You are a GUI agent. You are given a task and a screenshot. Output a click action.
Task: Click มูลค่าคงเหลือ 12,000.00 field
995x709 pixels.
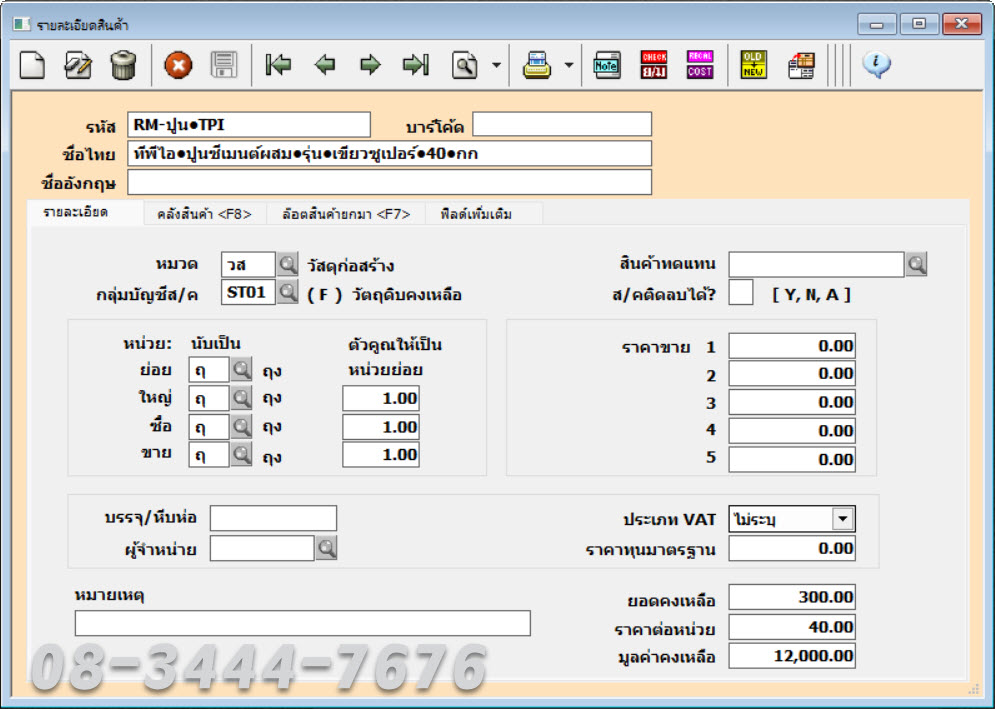(x=792, y=656)
